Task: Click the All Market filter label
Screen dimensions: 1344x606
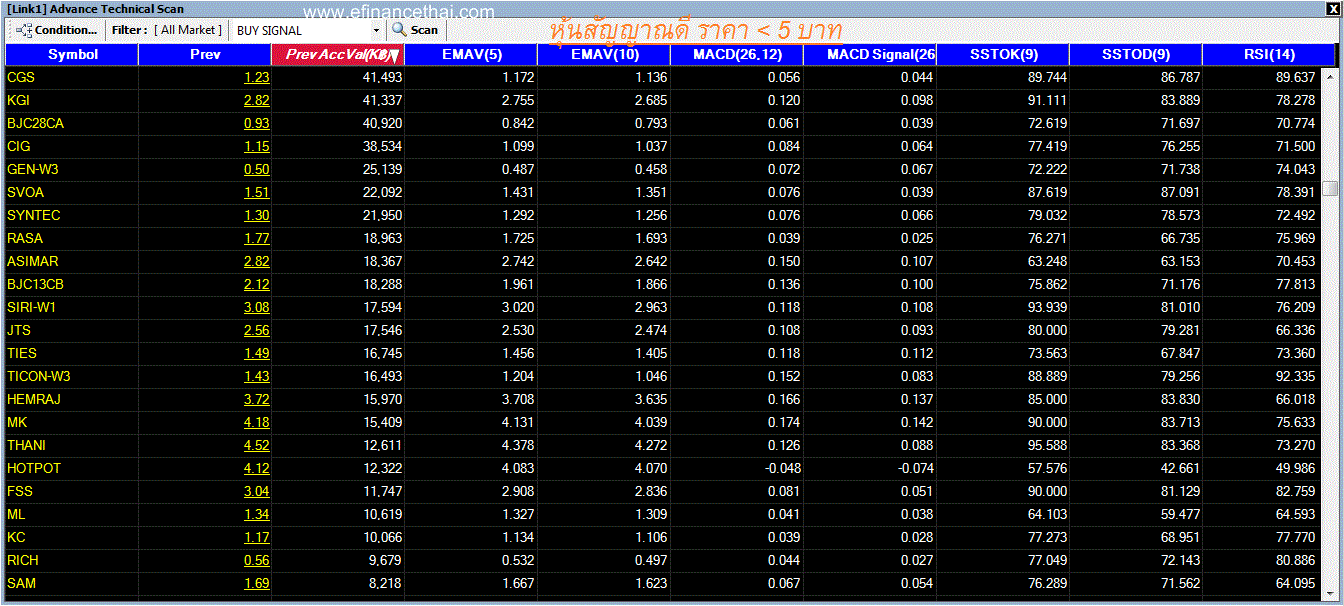Action: point(187,30)
